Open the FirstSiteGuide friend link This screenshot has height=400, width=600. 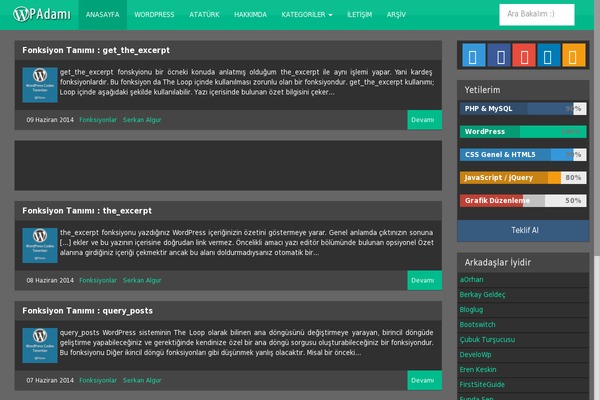tap(482, 384)
